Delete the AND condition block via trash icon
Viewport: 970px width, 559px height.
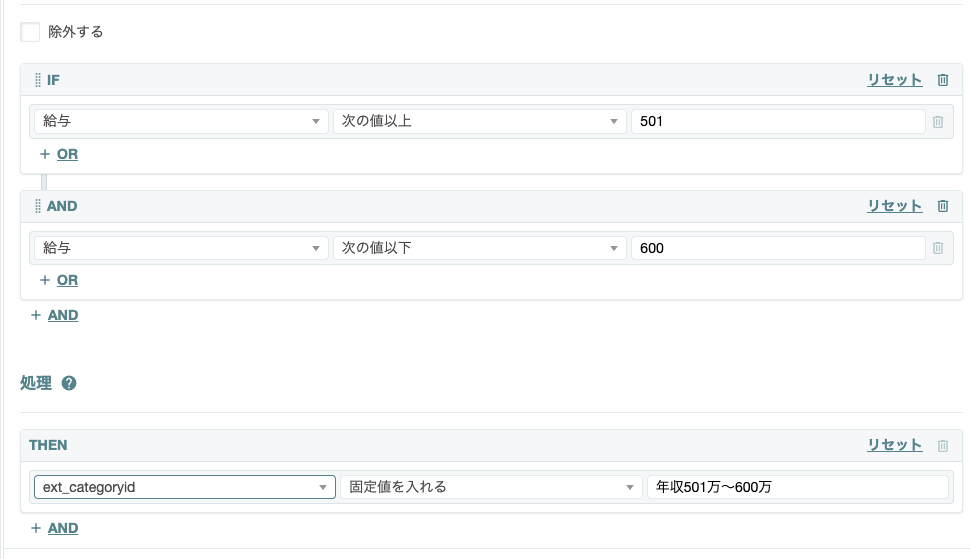(943, 206)
